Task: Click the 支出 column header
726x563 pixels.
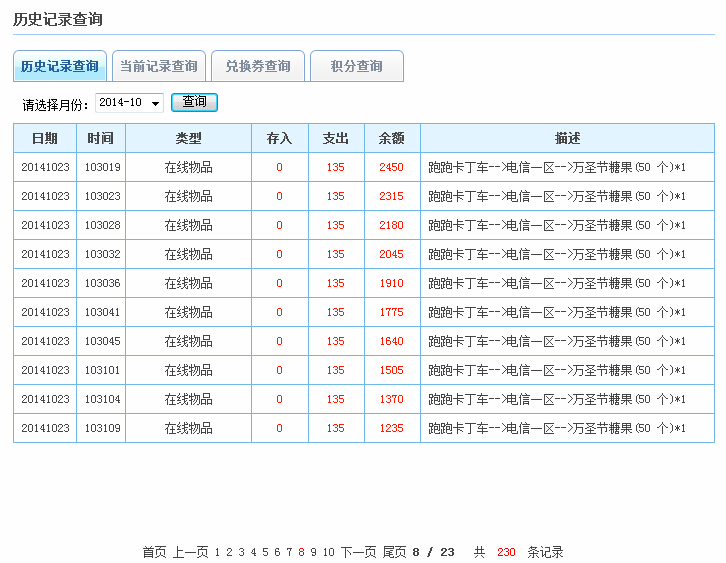Action: [x=336, y=138]
